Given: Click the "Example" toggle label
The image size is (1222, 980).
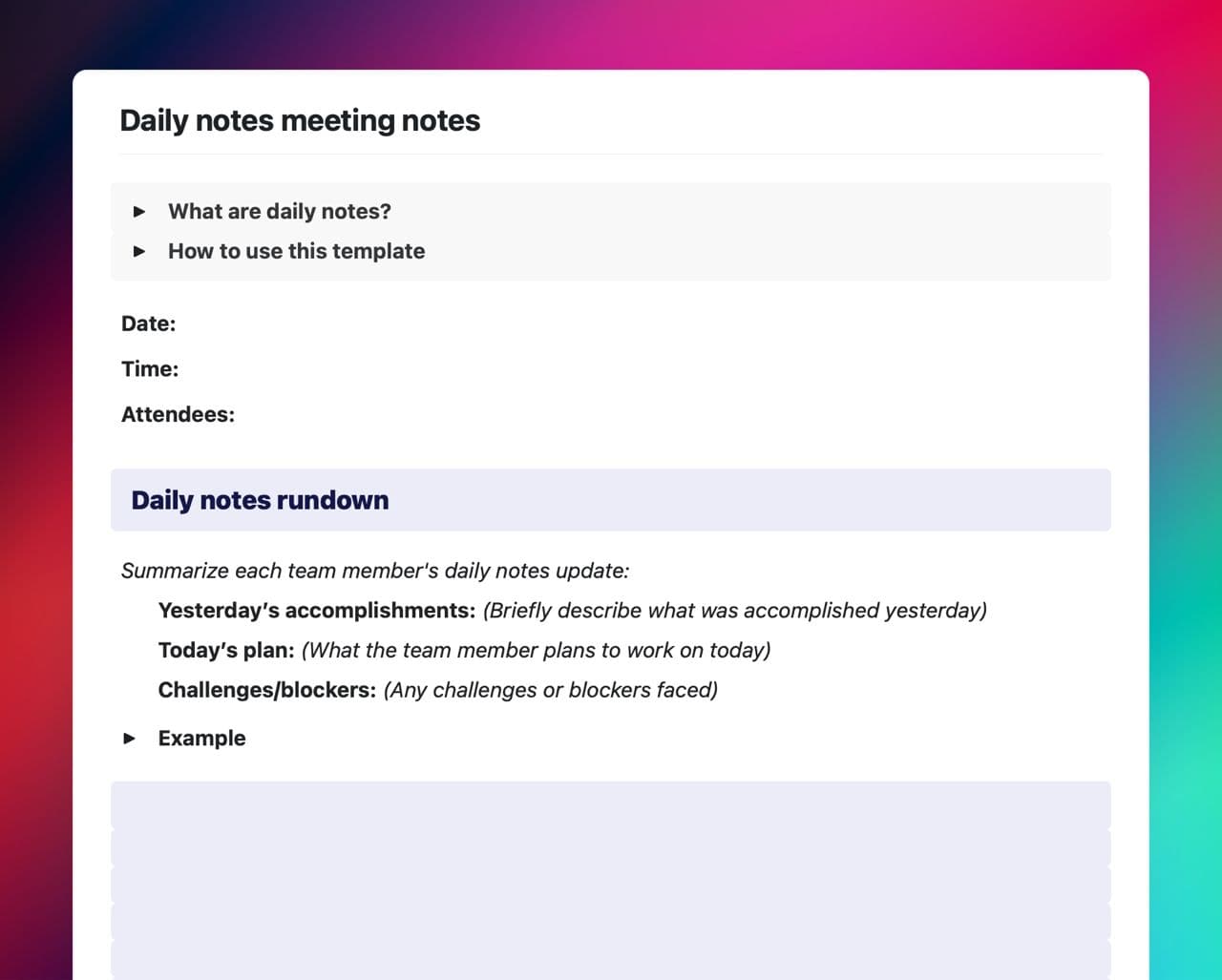Looking at the screenshot, I should (x=201, y=738).
